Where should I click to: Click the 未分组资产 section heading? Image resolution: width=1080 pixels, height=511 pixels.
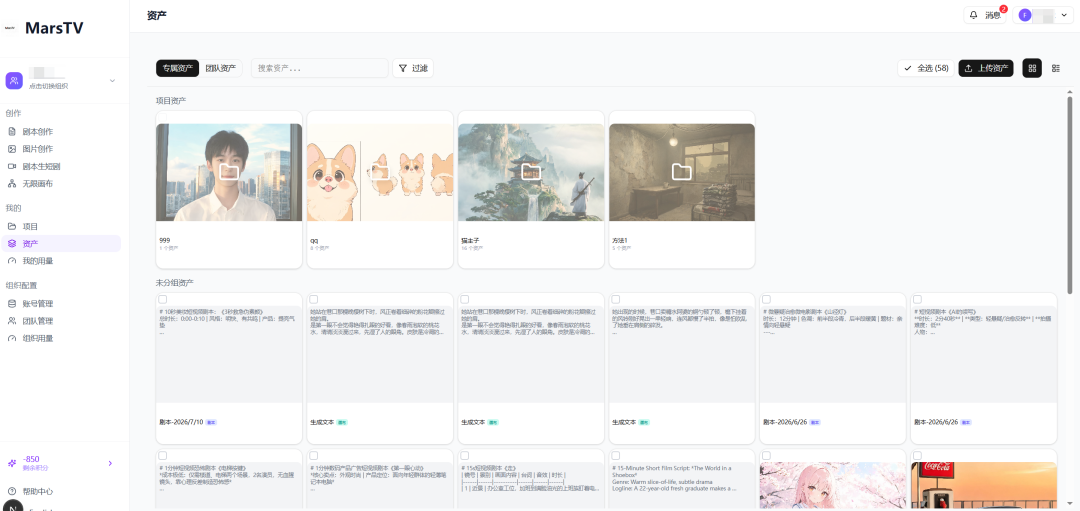175,283
